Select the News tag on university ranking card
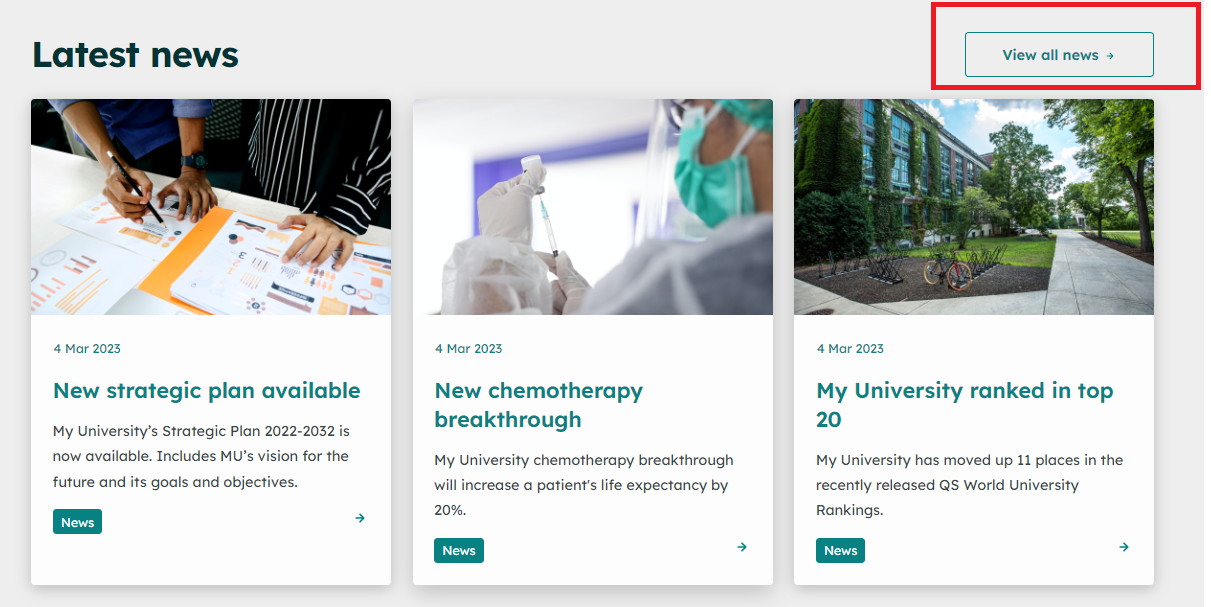The width and height of the screenshot is (1211, 607). click(840, 551)
